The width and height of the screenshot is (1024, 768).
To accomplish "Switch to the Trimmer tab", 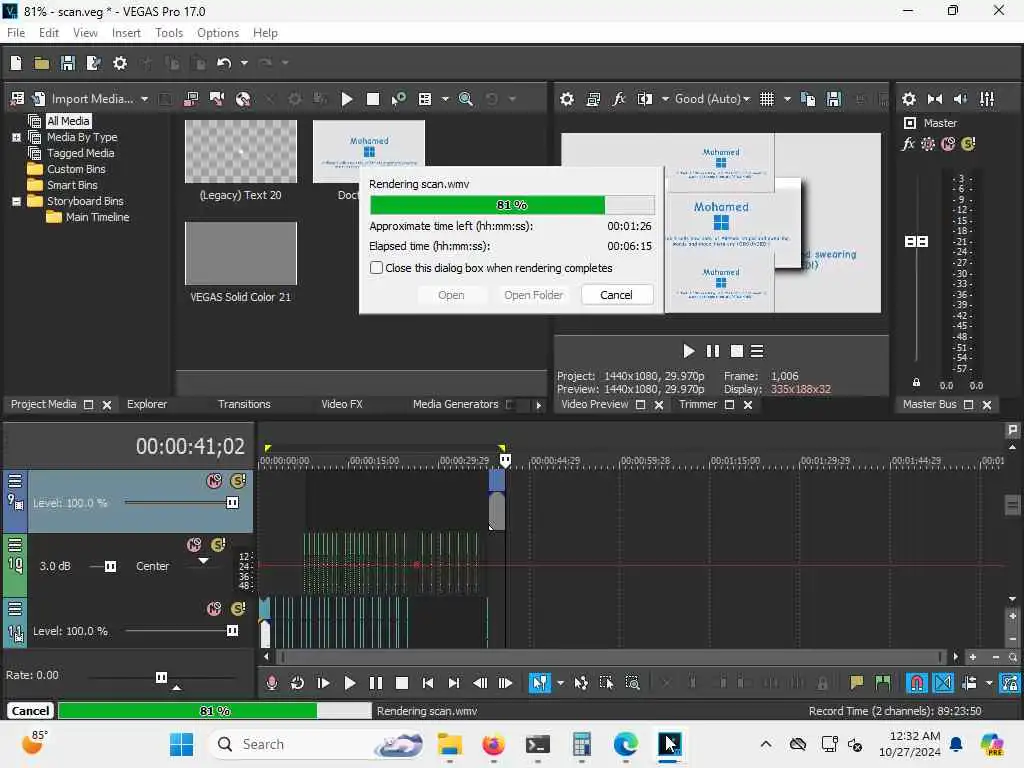I will tap(697, 404).
